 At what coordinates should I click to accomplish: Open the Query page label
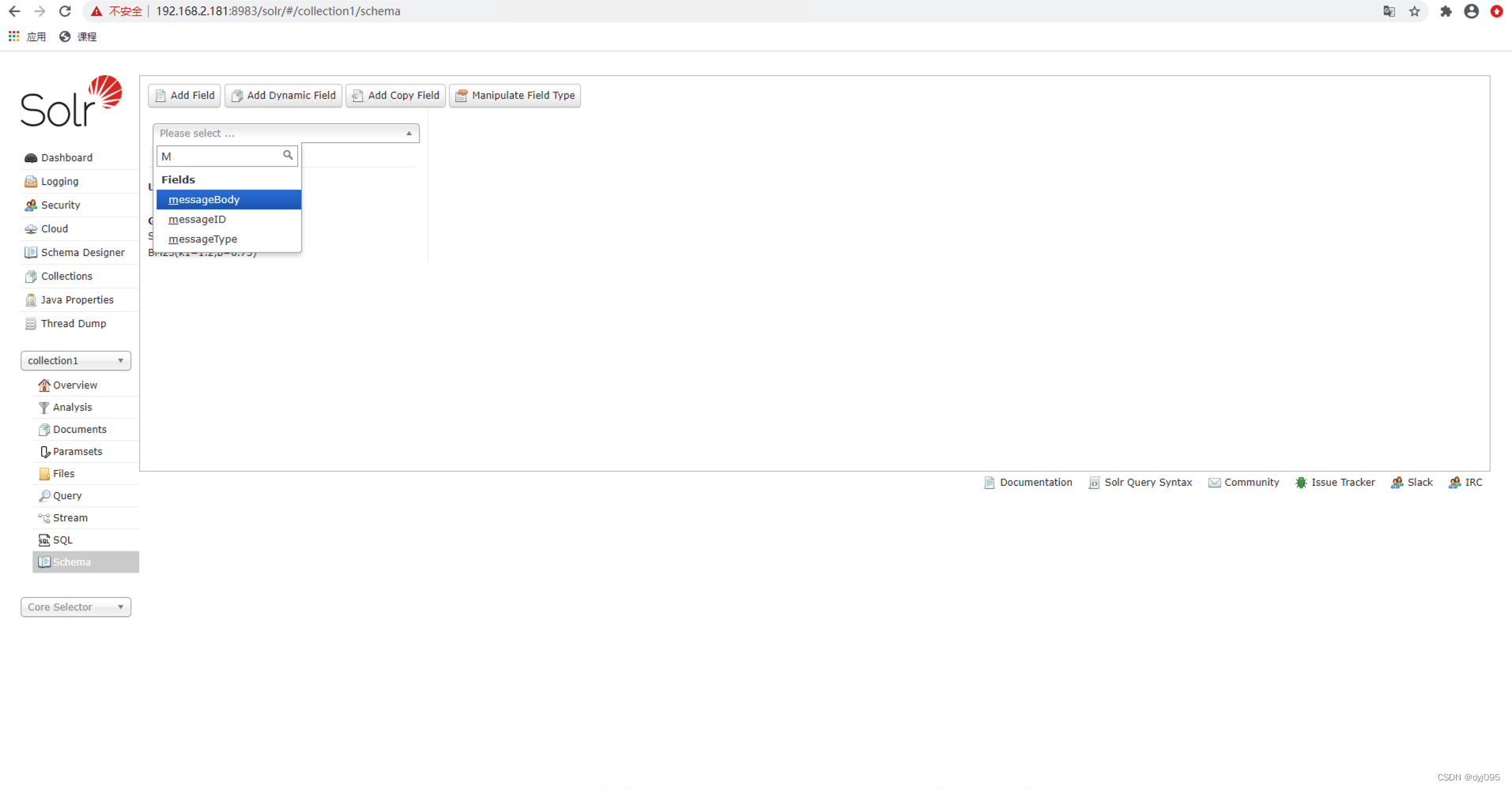tap(67, 496)
